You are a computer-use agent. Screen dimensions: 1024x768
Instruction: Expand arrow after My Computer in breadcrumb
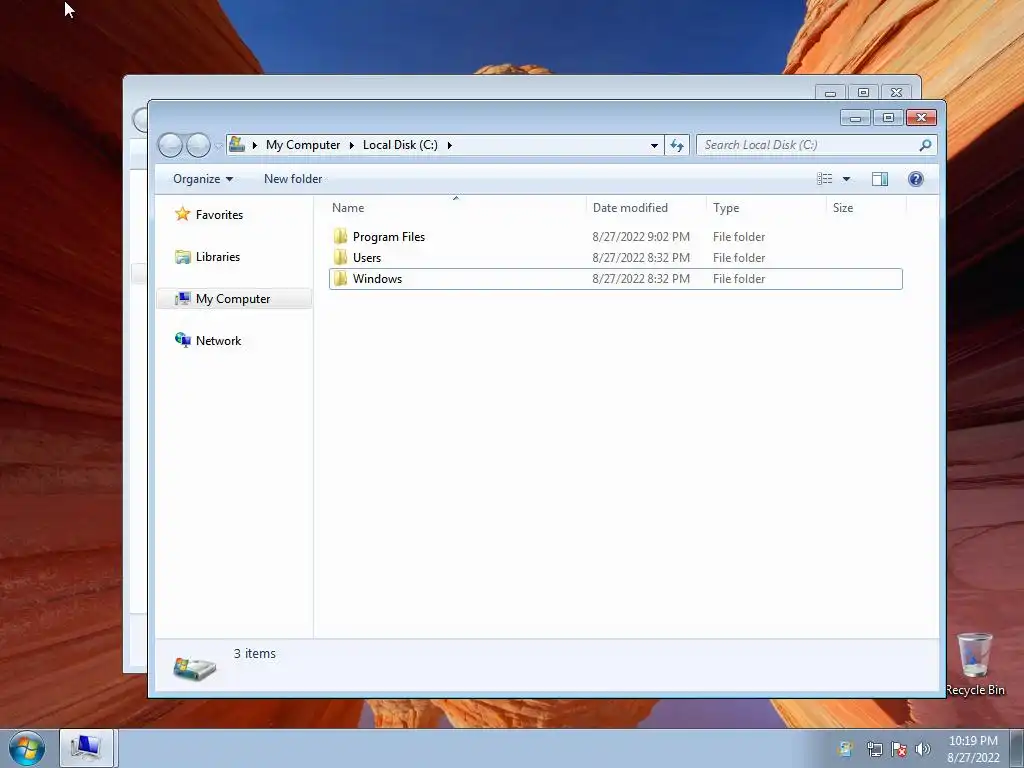(351, 145)
